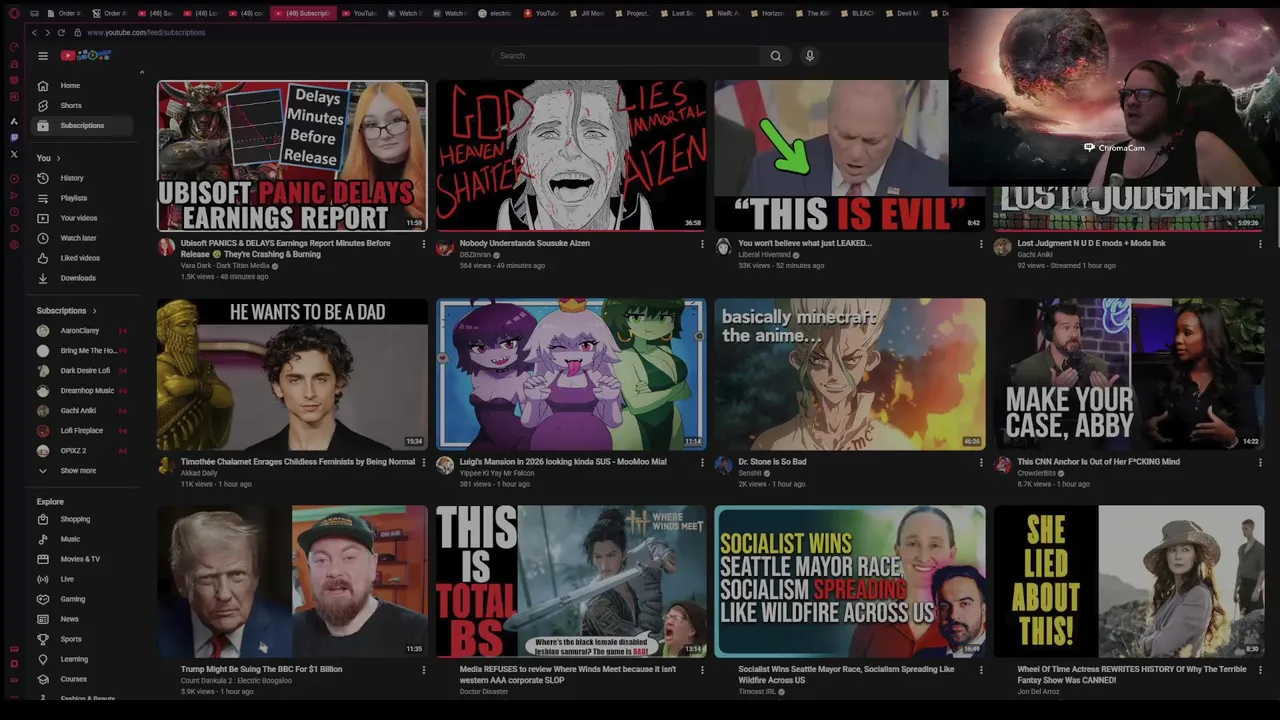
Task: Open Shopping in Explore section
Action: tap(83, 519)
